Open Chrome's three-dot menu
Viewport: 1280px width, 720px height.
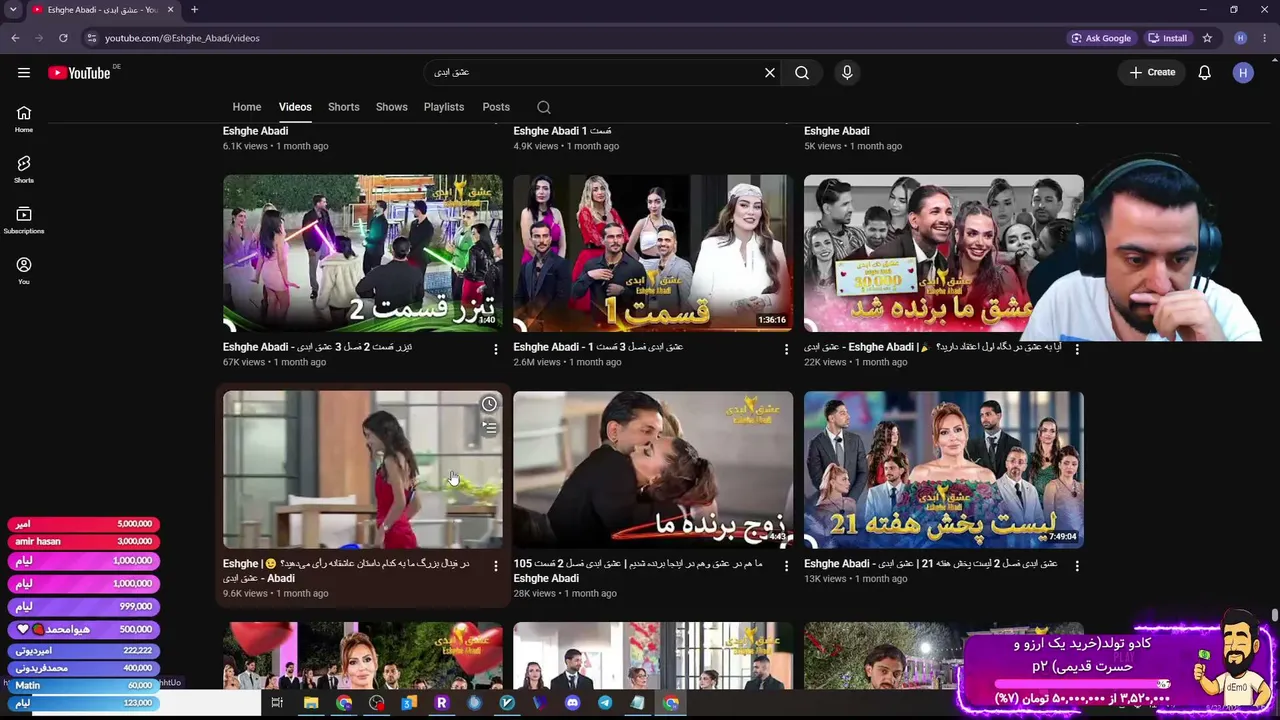(1265, 38)
